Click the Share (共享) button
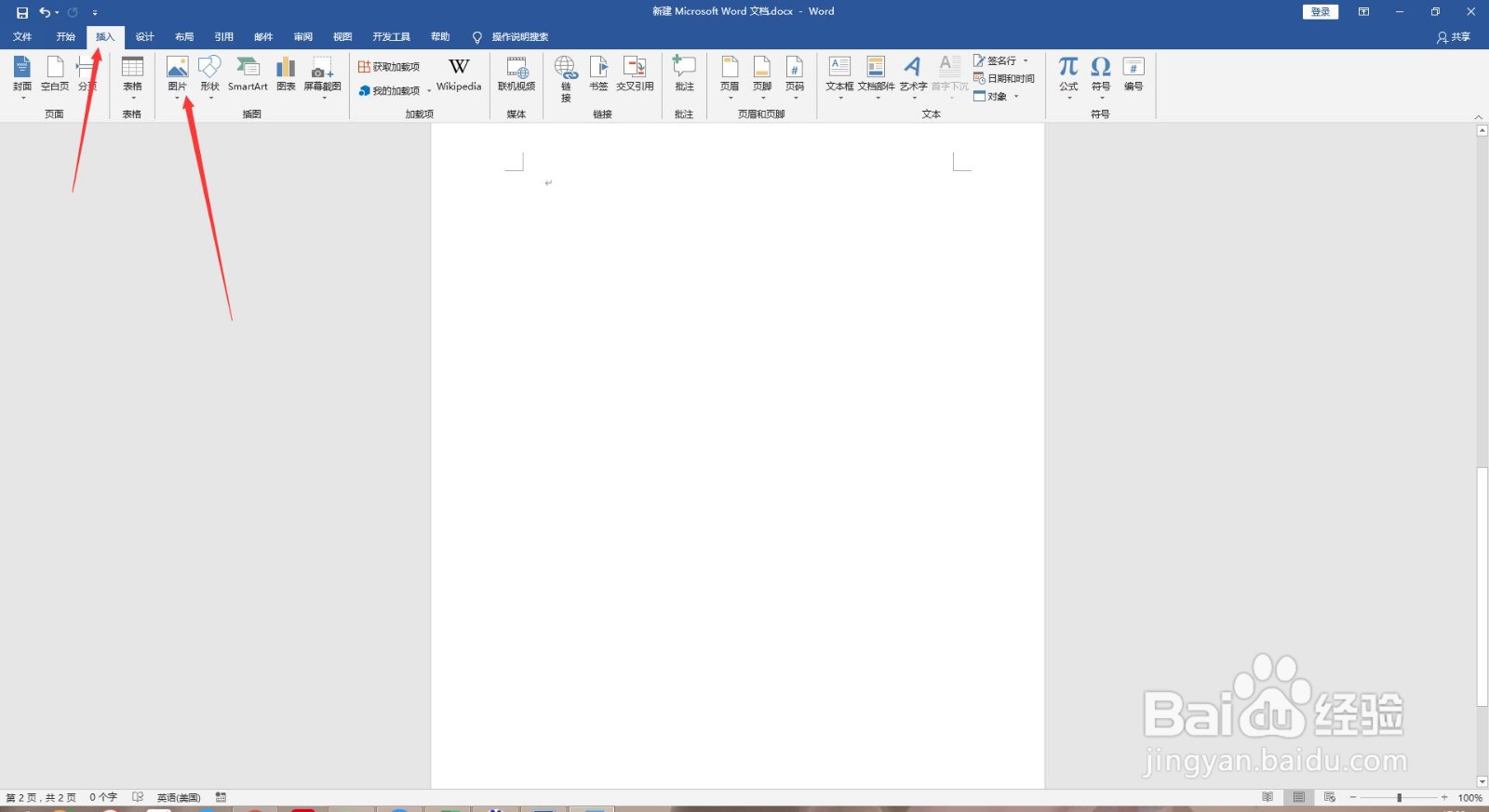This screenshot has width=1489, height=812. pos(1454,37)
